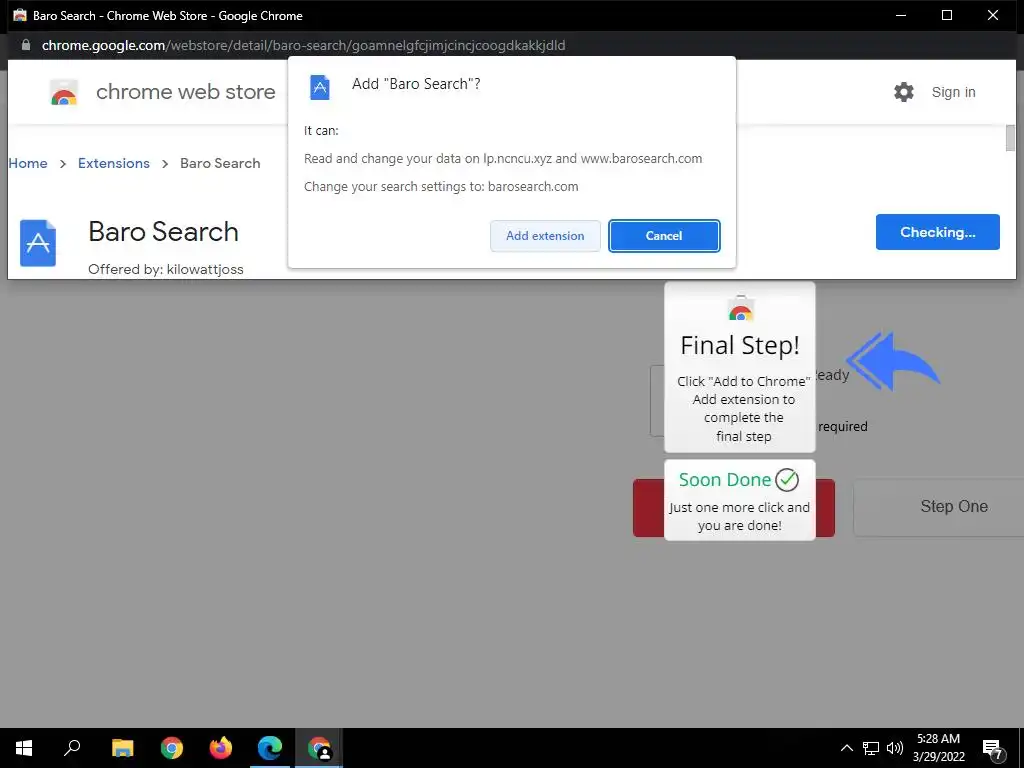1024x768 pixels.
Task: Show hidden system tray icons
Action: pos(846,748)
